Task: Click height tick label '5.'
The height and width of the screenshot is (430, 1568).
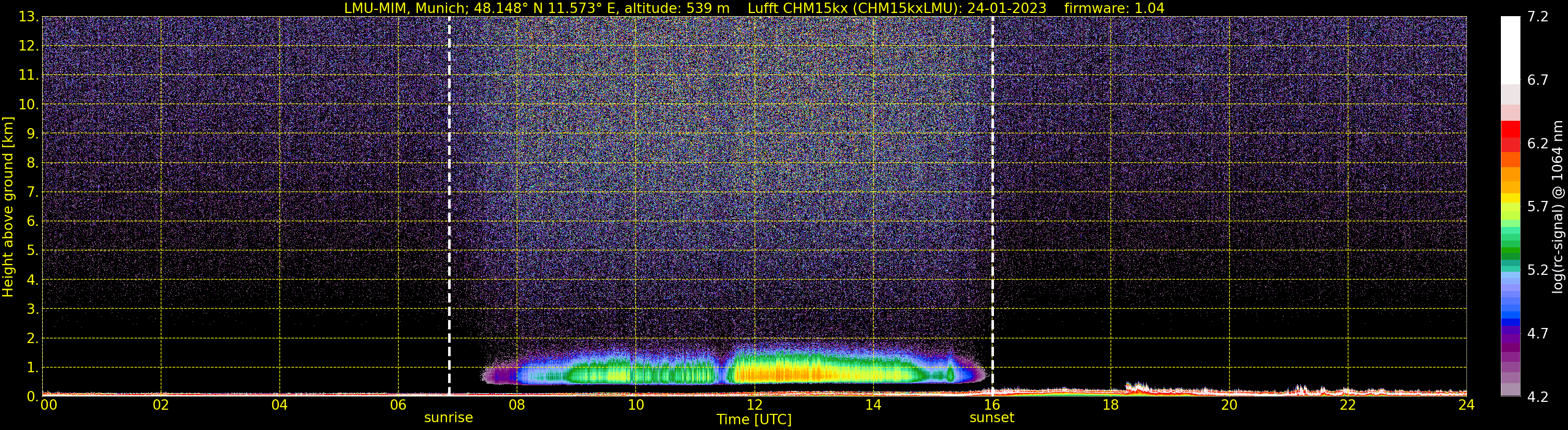Action: [33, 250]
